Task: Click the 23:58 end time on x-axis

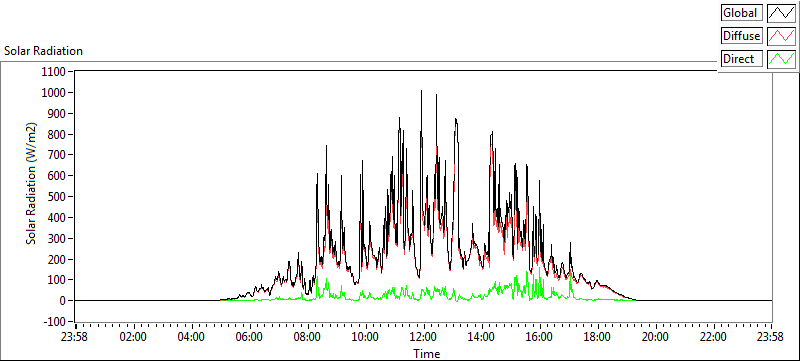Action: 771,337
